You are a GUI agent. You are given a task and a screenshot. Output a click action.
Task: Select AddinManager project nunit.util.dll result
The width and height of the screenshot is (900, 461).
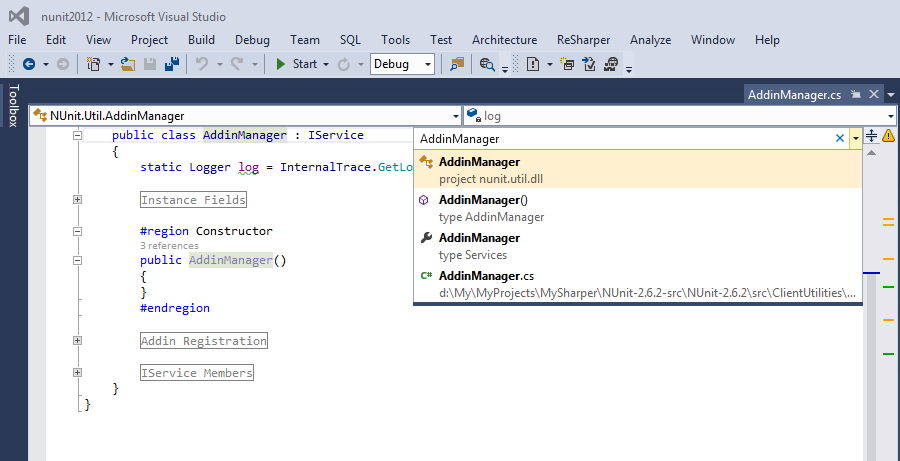click(638, 169)
